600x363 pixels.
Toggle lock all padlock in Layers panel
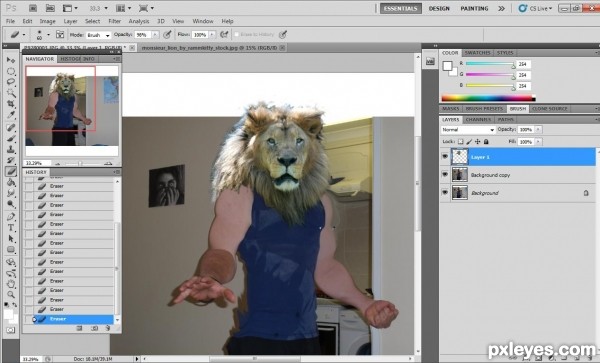[x=486, y=142]
